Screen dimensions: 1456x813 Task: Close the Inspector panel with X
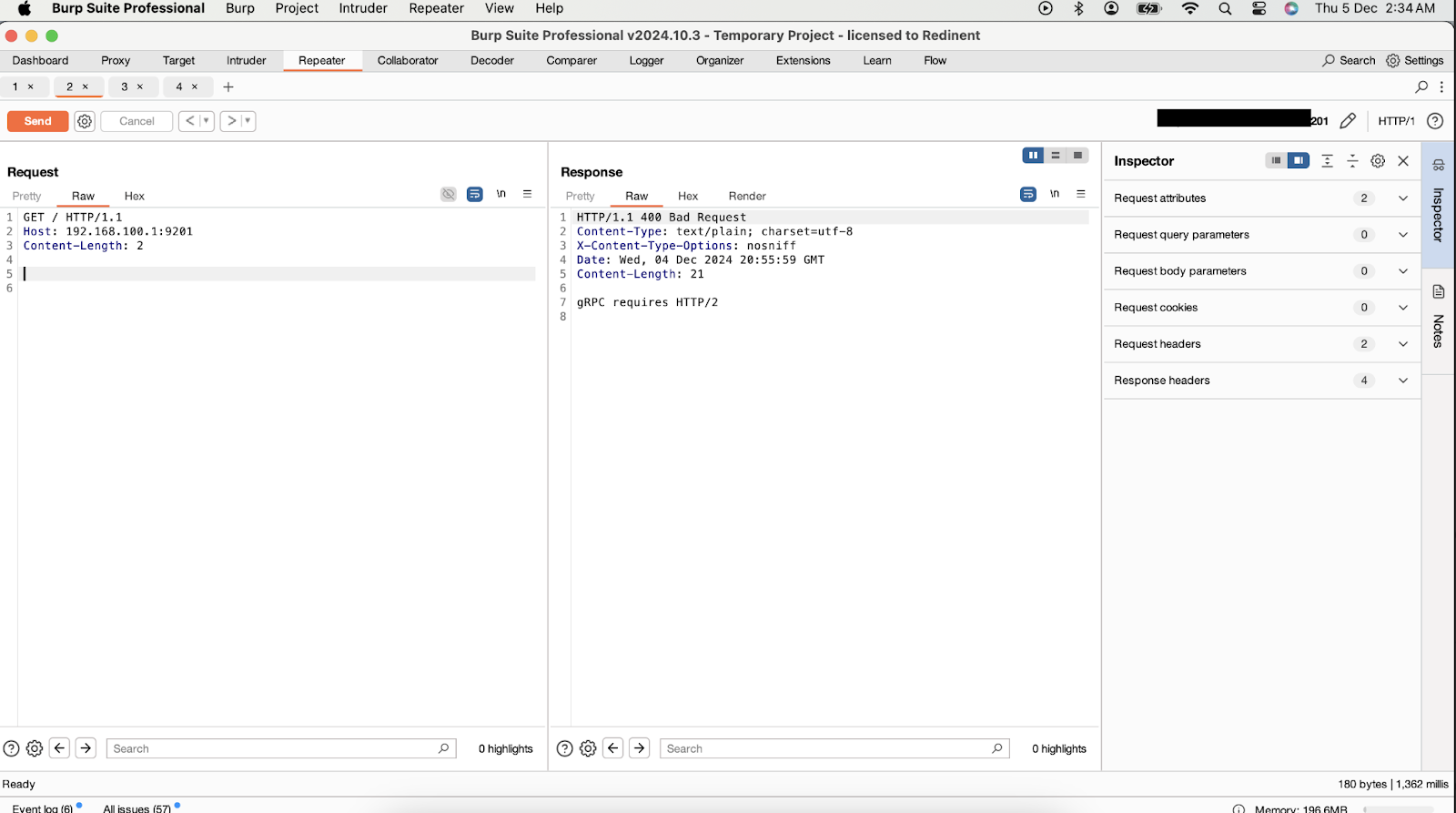pyautogui.click(x=1403, y=161)
